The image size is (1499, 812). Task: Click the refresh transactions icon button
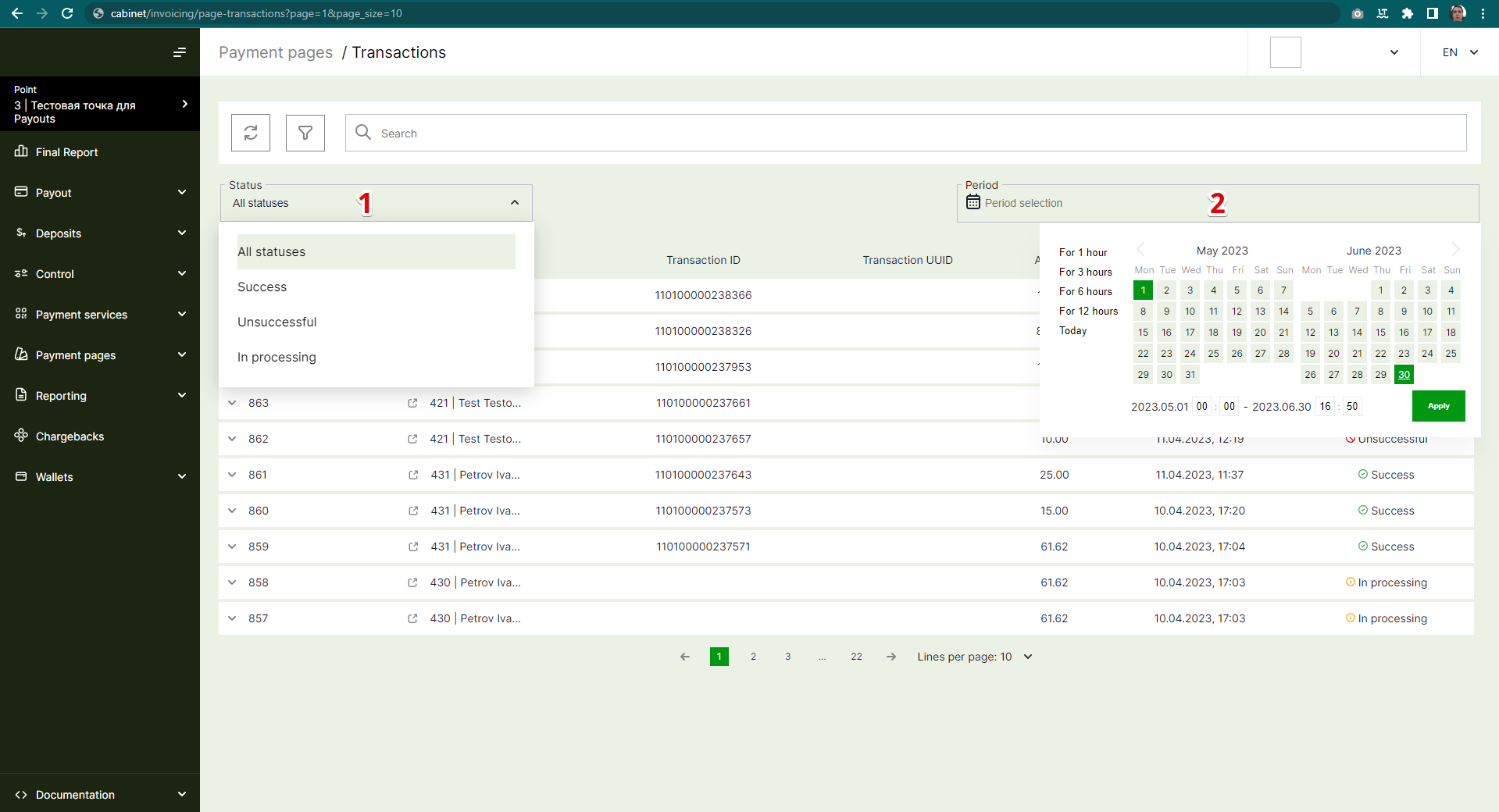click(251, 133)
